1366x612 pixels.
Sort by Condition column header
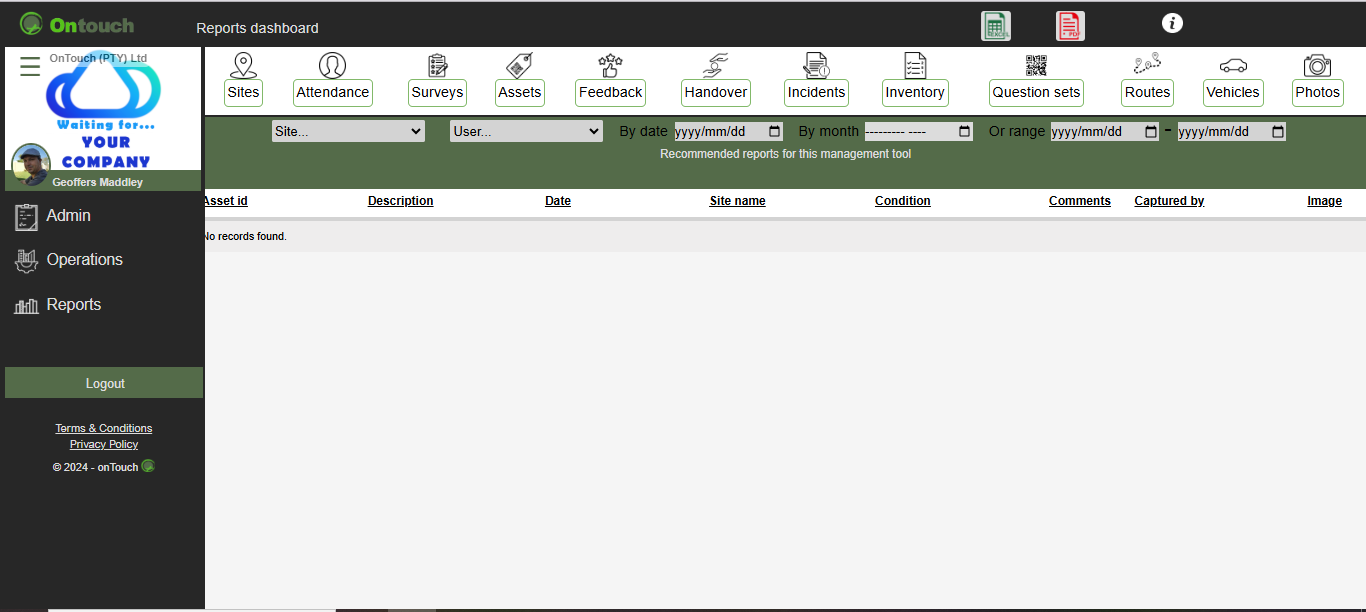coord(902,201)
